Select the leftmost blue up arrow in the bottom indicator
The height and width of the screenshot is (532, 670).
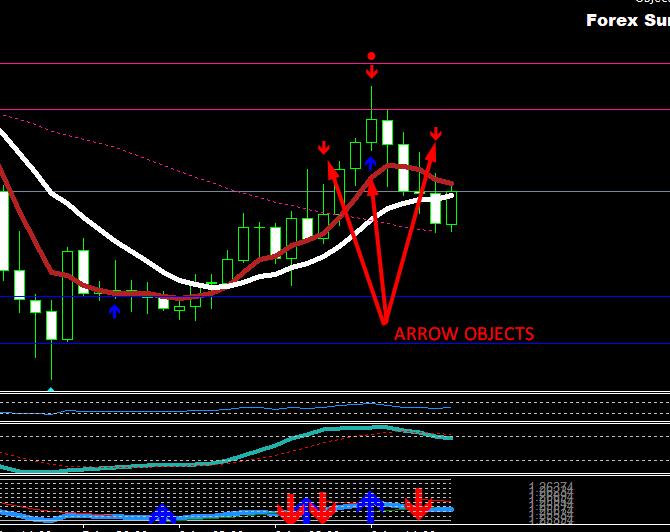pos(162,514)
